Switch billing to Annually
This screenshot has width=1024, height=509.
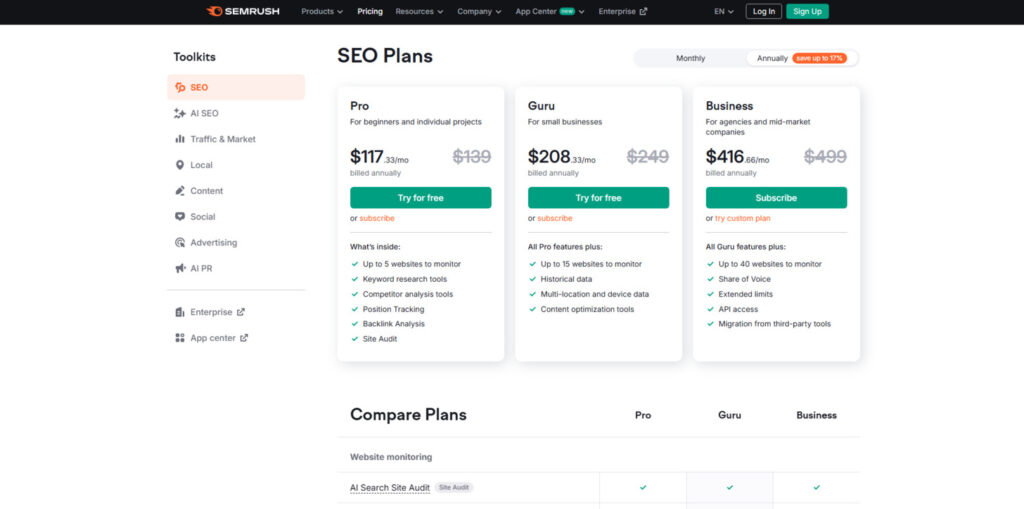point(772,58)
